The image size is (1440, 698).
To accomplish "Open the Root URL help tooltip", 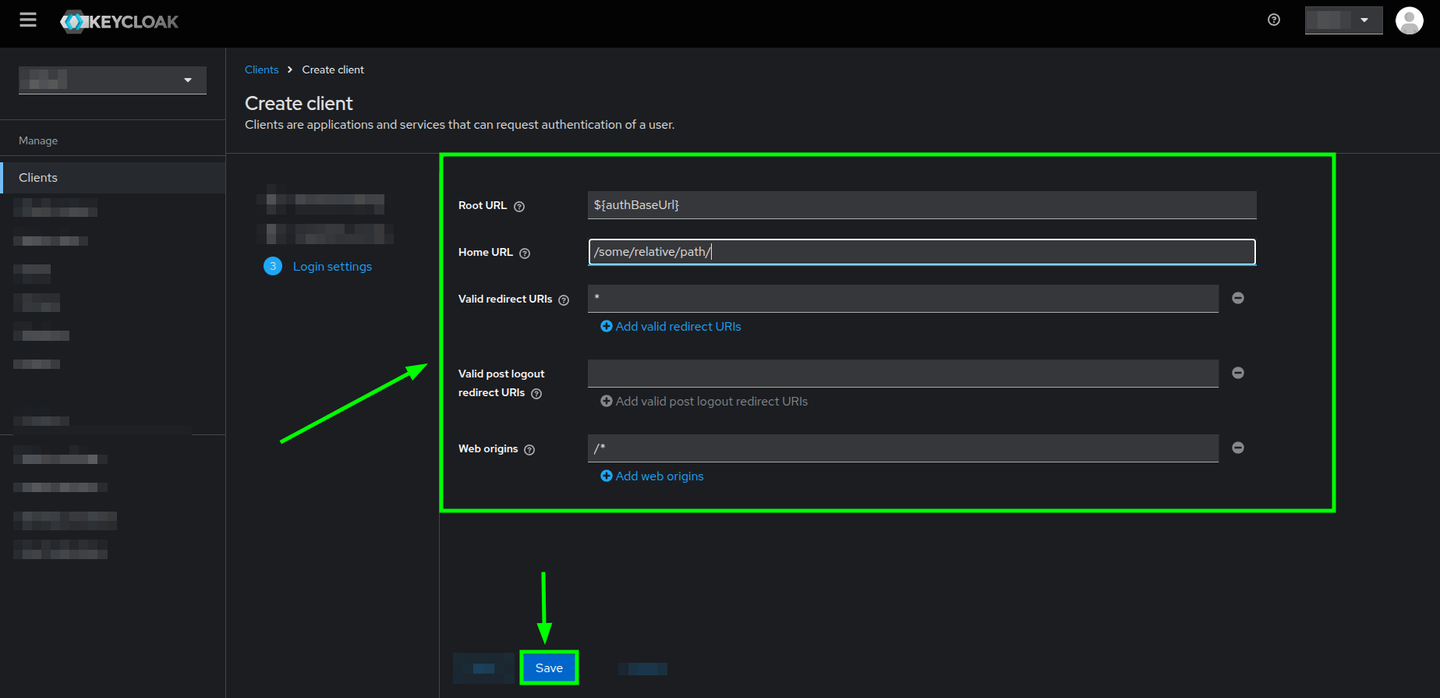I will point(519,206).
